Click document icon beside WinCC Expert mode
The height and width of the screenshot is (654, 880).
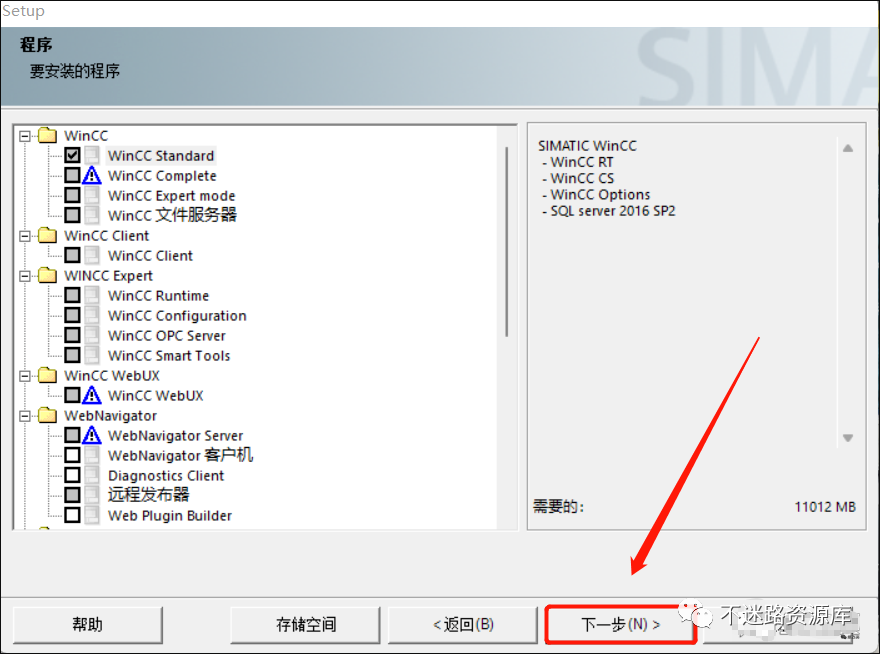coord(92,195)
